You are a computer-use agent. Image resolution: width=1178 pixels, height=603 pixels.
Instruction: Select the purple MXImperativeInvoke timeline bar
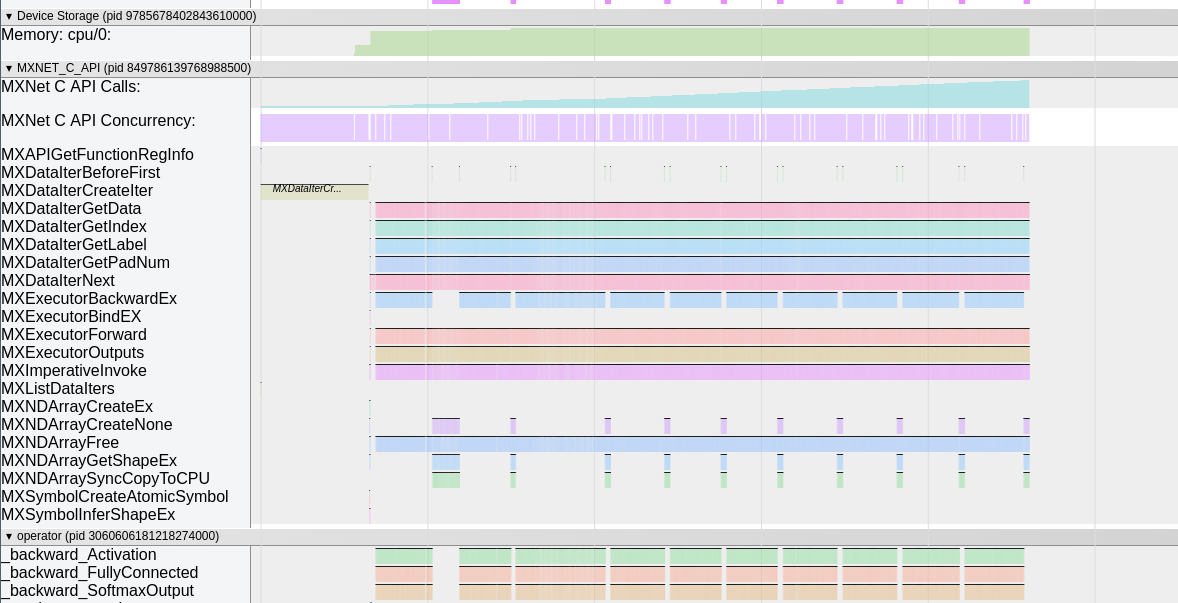coord(702,372)
